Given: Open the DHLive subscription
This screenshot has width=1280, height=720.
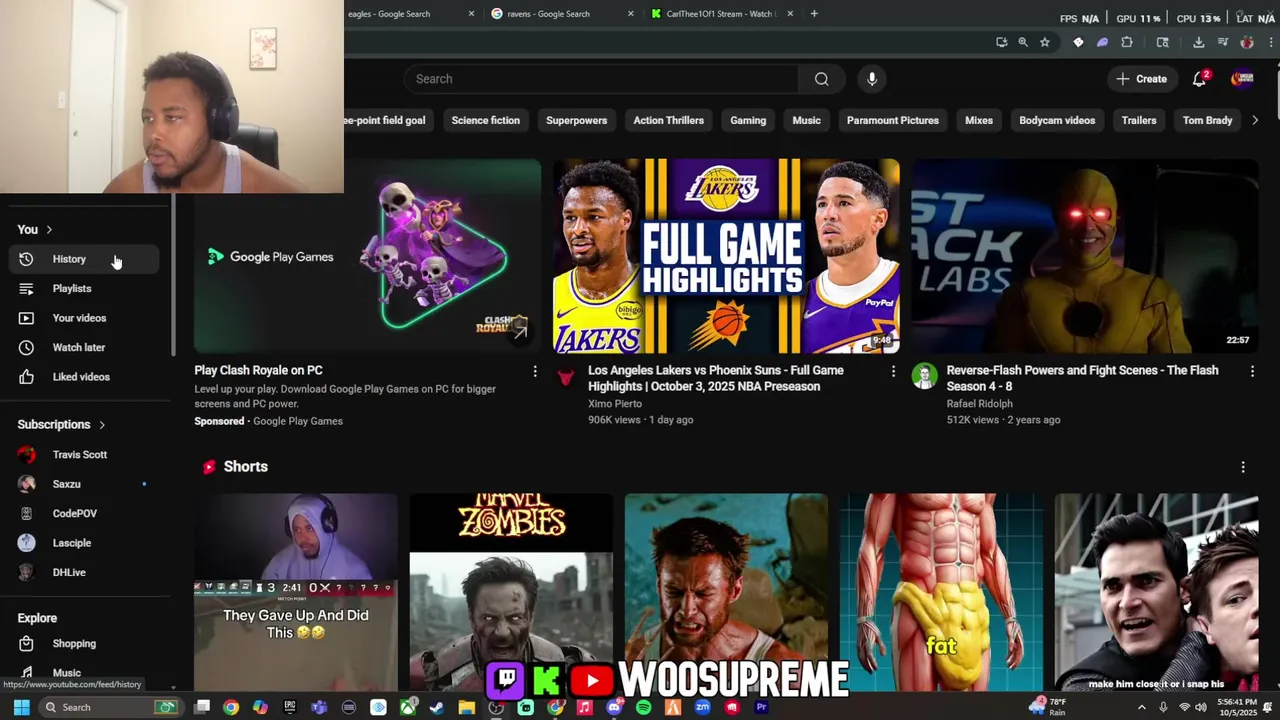Looking at the screenshot, I should (85, 573).
